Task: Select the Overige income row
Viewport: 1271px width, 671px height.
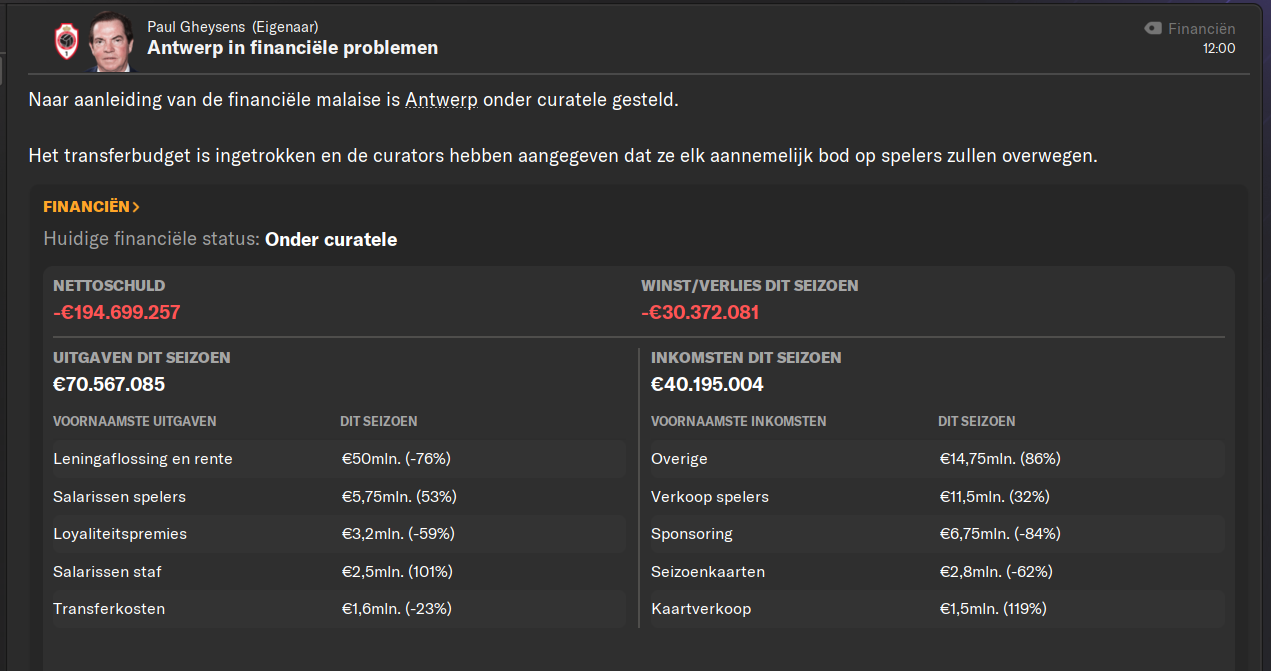Action: (936, 459)
